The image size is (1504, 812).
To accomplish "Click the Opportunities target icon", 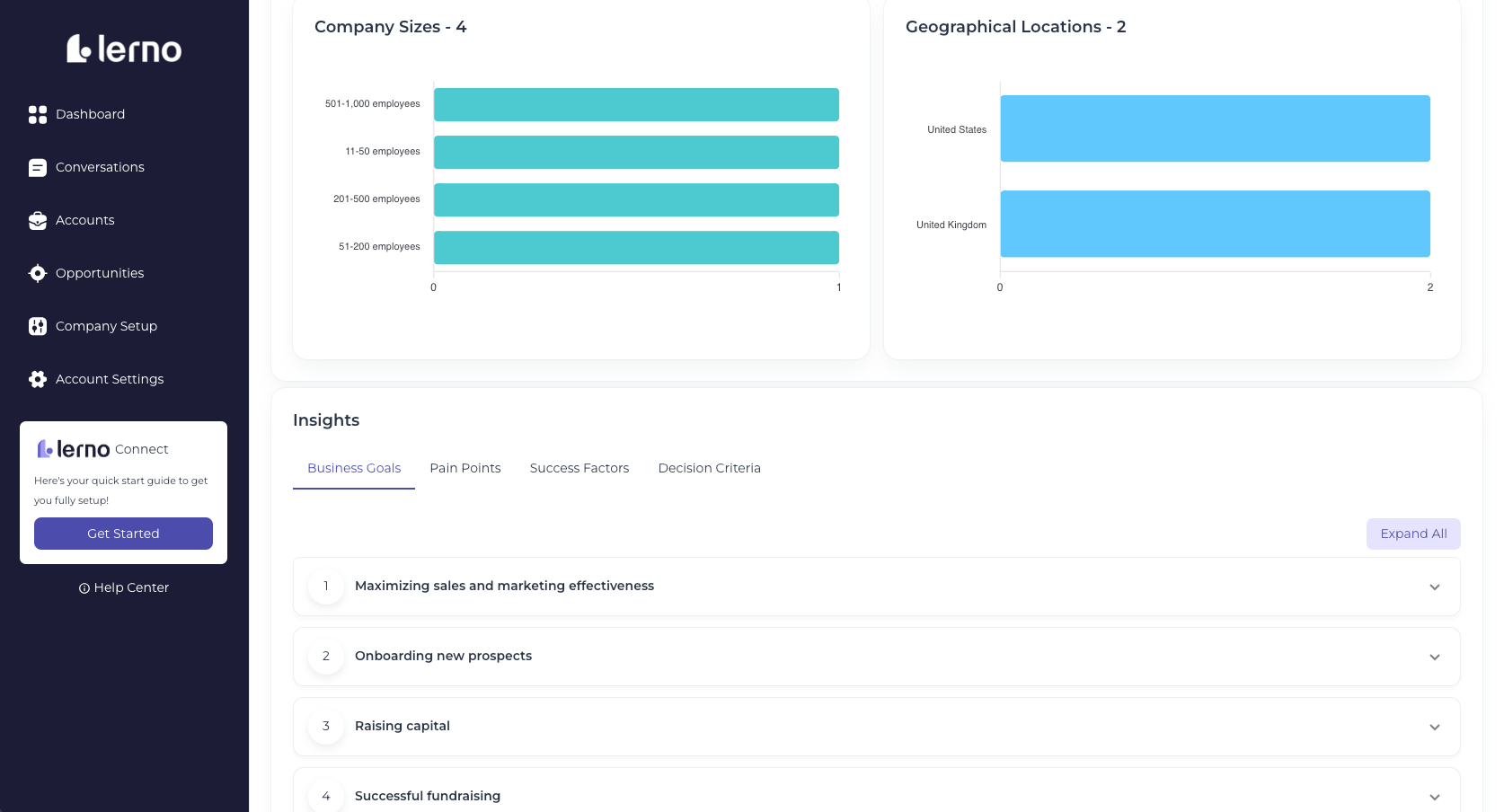I will click(38, 274).
